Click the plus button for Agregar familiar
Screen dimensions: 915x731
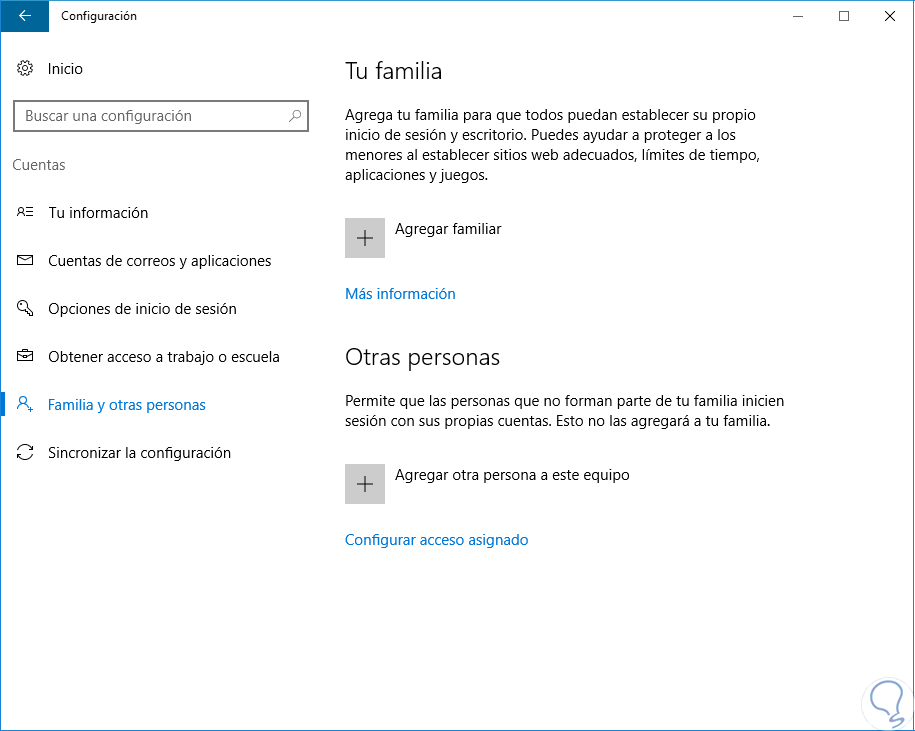point(365,238)
